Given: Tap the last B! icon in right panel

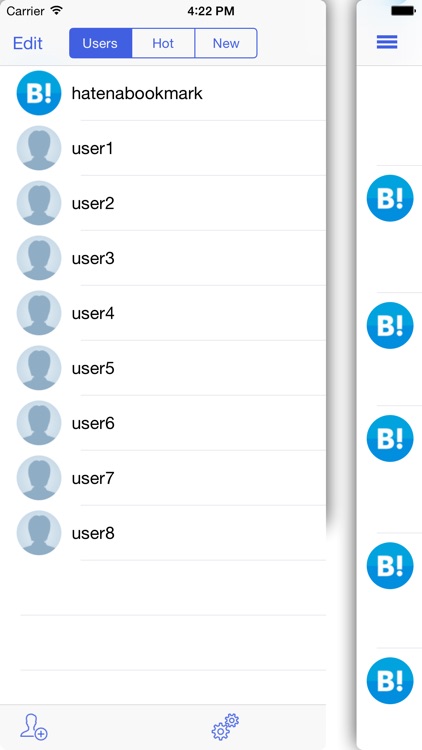Looking at the screenshot, I should tap(390, 681).
